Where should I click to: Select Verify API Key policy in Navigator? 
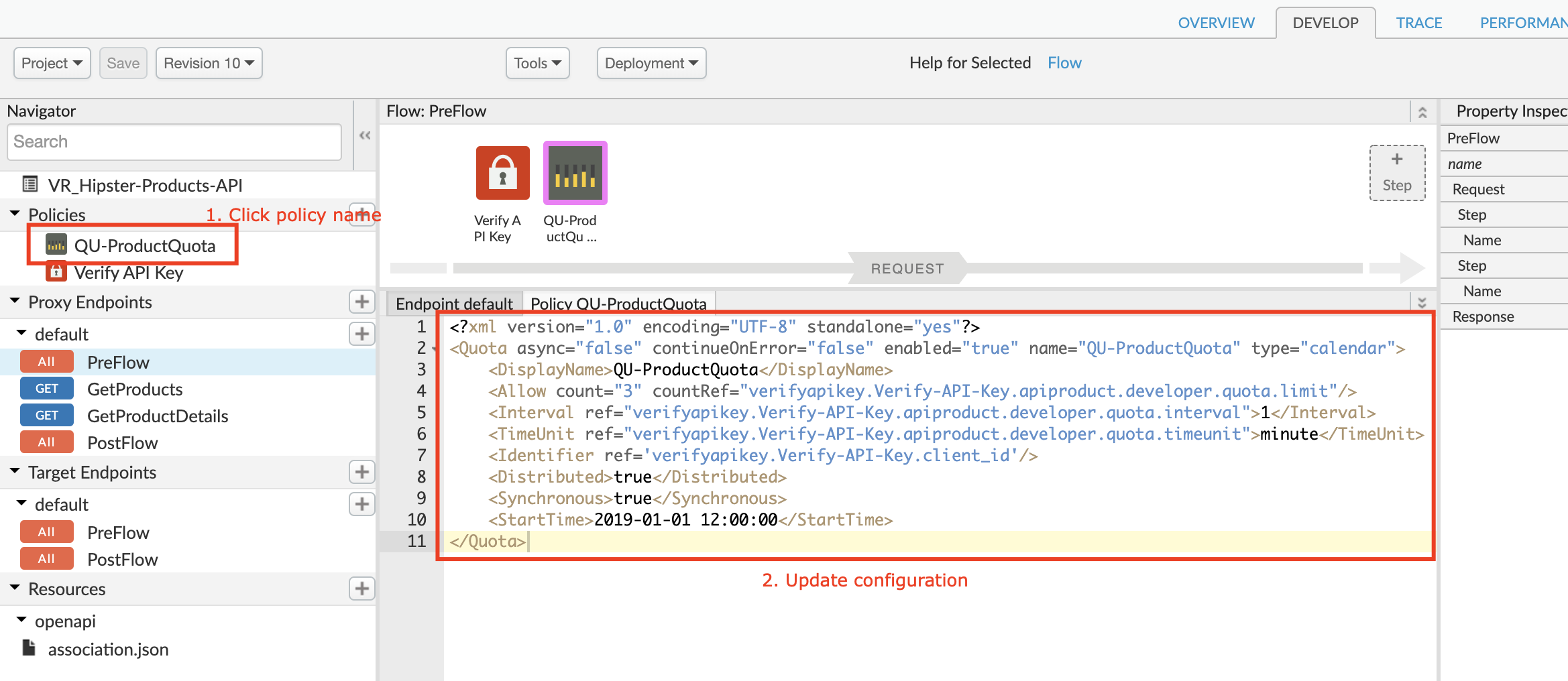tap(129, 273)
